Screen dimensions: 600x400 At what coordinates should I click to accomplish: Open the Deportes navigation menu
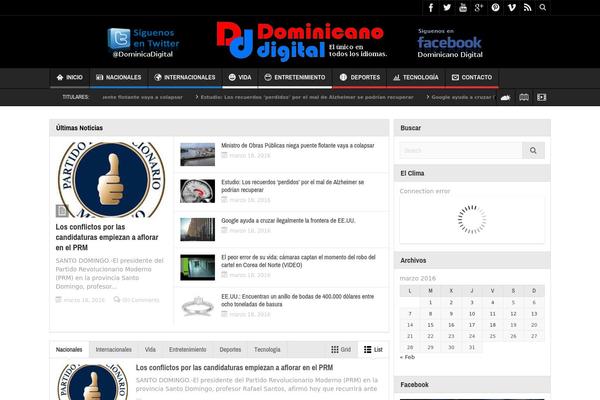[360, 78]
